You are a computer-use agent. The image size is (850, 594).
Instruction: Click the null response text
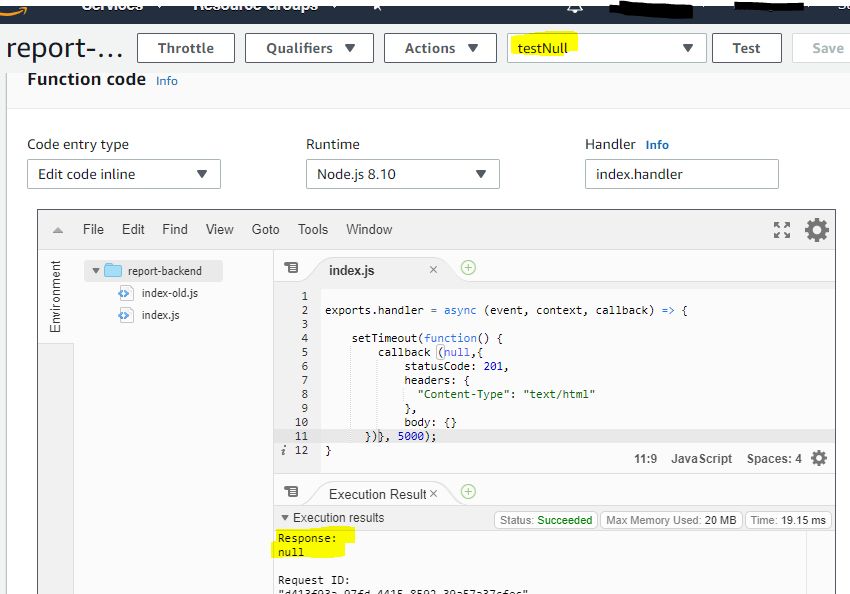point(291,552)
